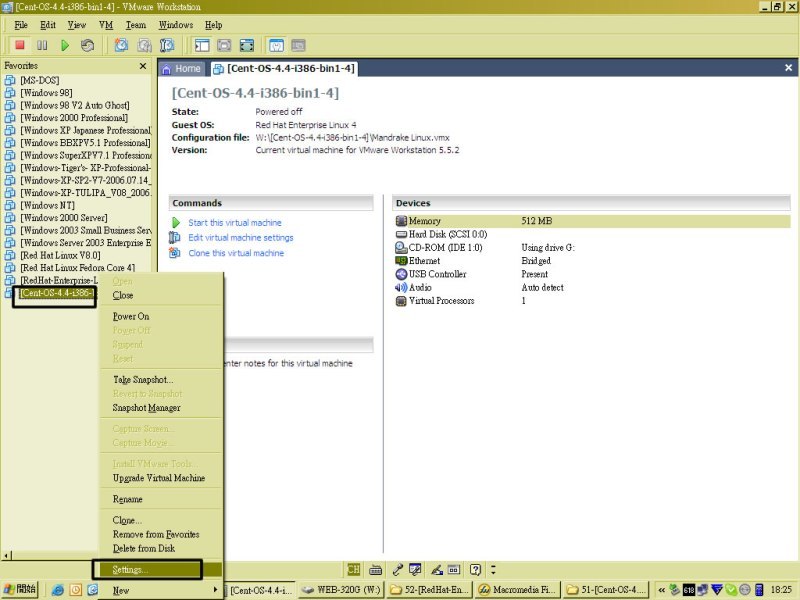Click Start this virtual machine link
Viewport: 800px width, 600px height.
(235, 223)
